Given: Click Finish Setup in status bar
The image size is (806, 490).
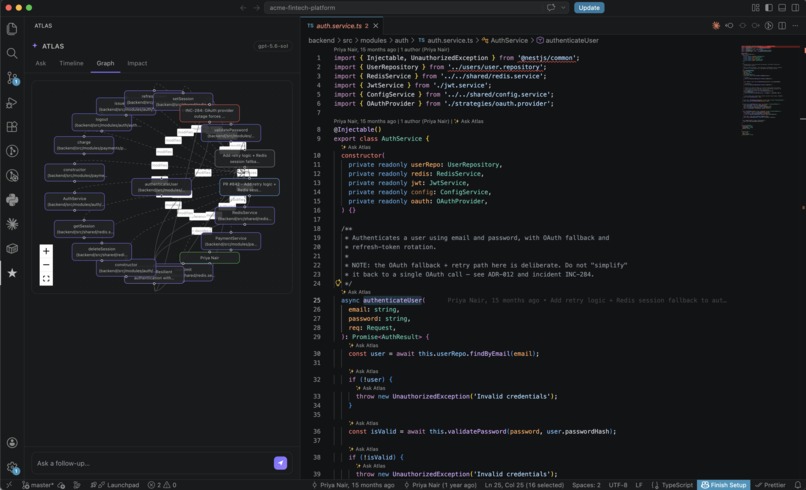Looking at the screenshot, I should (x=724, y=485).
